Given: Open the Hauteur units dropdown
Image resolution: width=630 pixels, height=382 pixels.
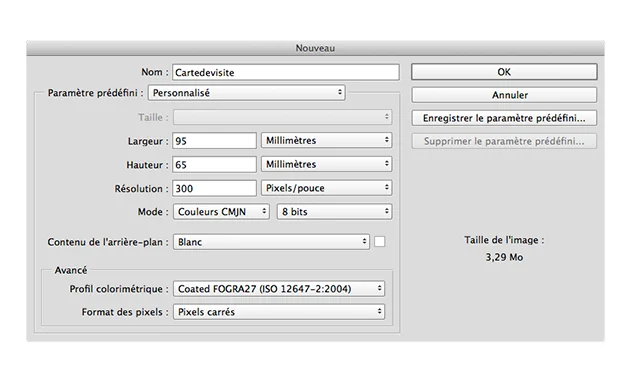Looking at the screenshot, I should (327, 164).
